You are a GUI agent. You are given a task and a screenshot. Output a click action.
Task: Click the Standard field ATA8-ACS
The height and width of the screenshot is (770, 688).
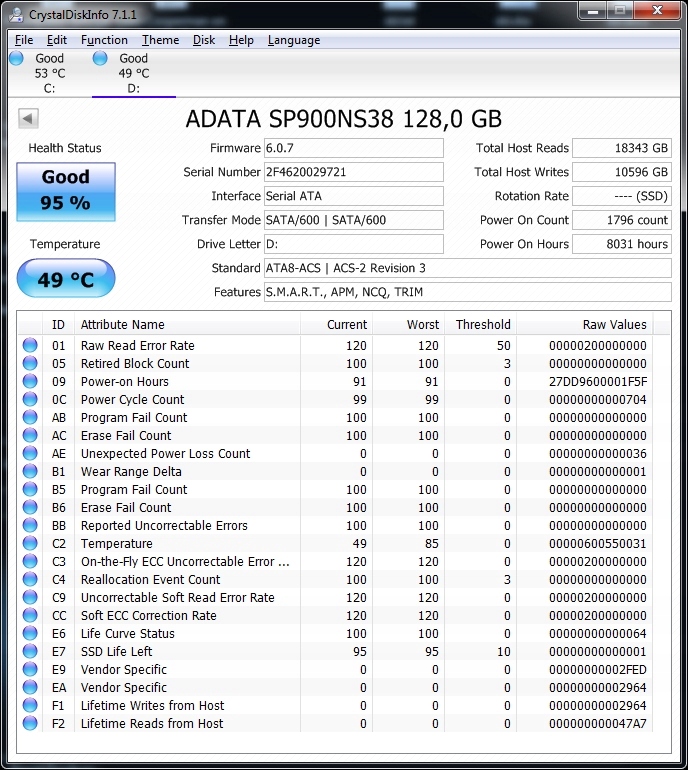[468, 268]
